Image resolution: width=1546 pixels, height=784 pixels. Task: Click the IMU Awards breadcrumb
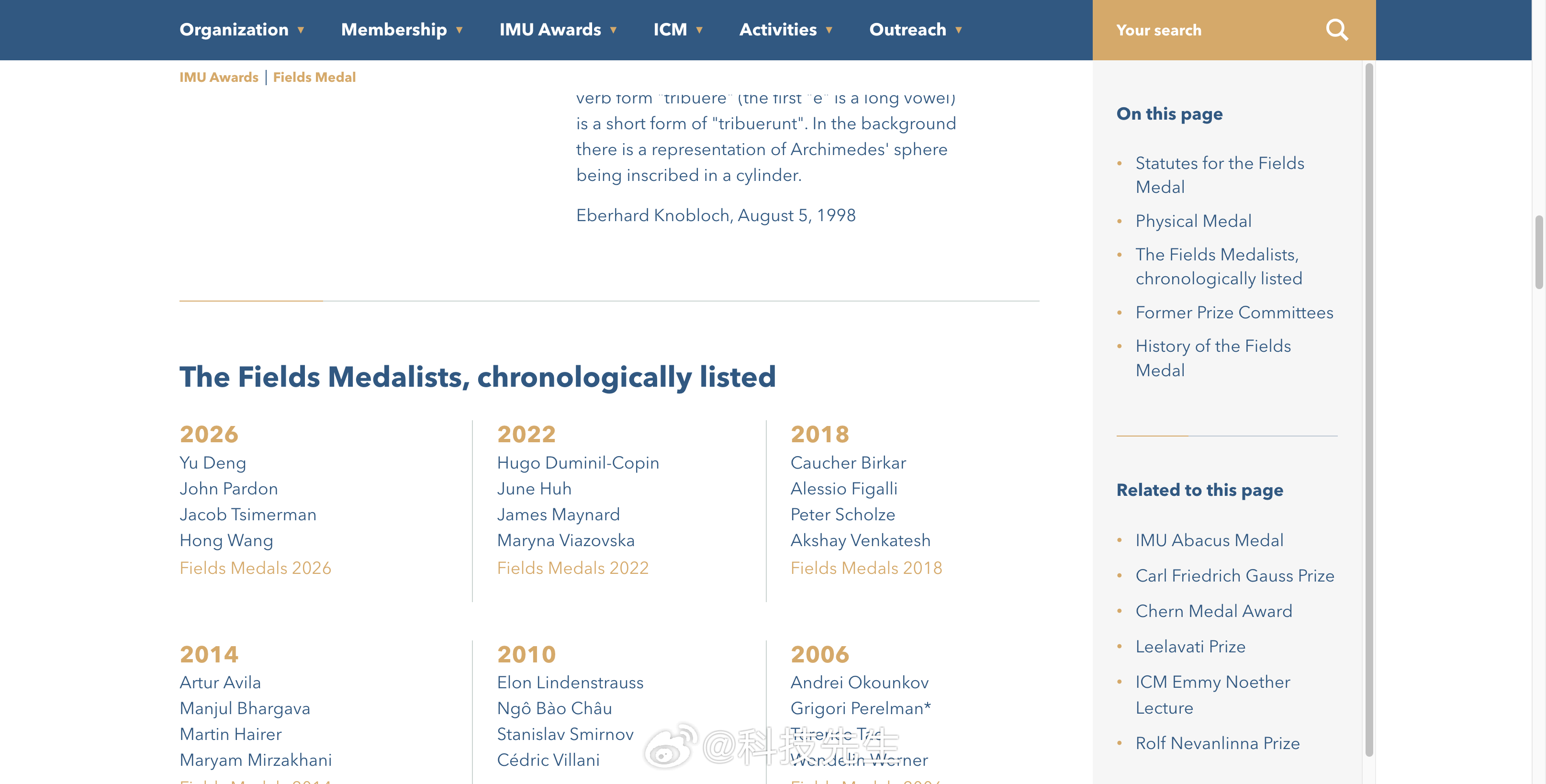coord(218,77)
